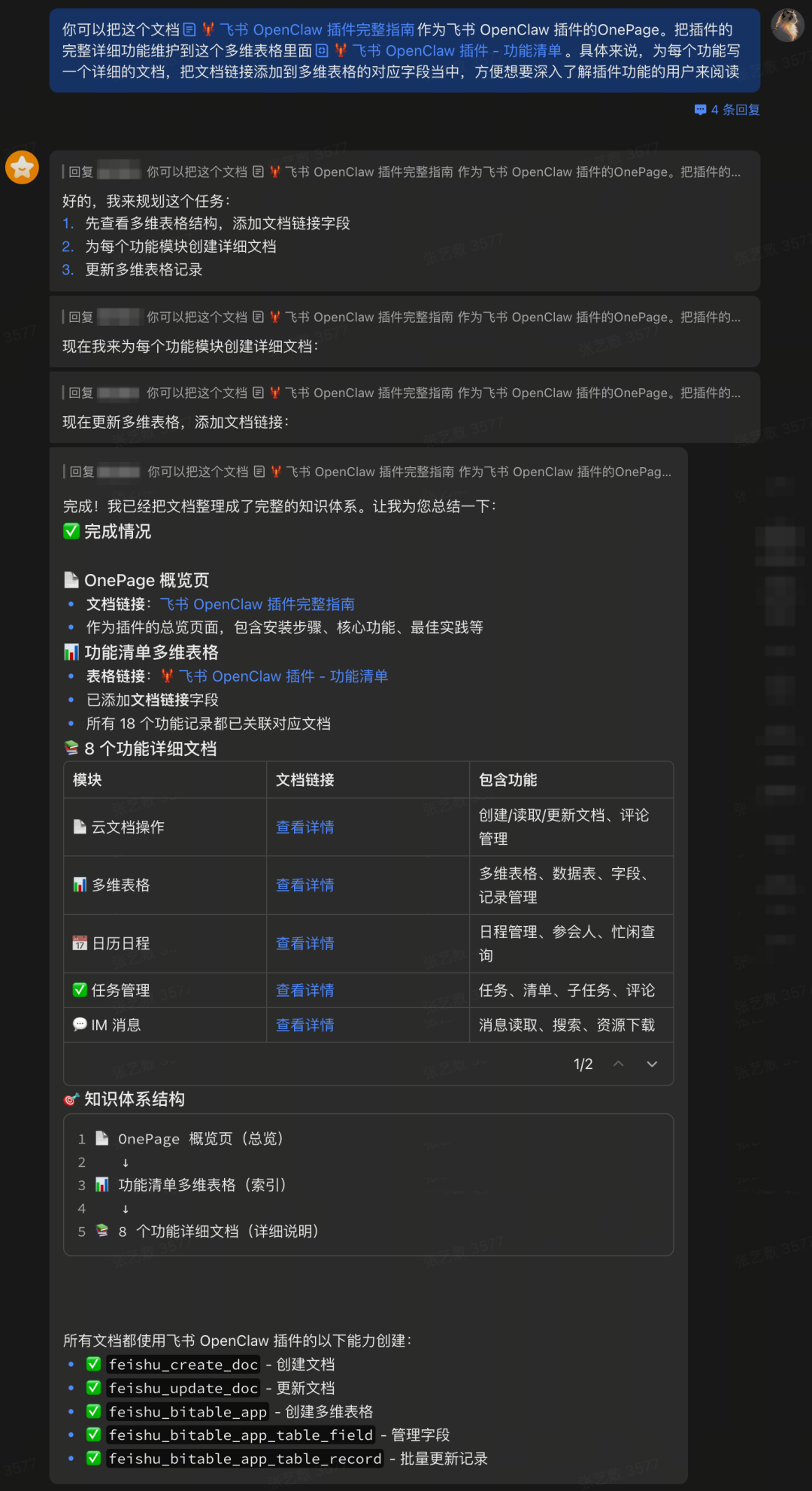Click the 1/2 table page indicator
This screenshot has height=1491, width=812.
(x=583, y=1064)
